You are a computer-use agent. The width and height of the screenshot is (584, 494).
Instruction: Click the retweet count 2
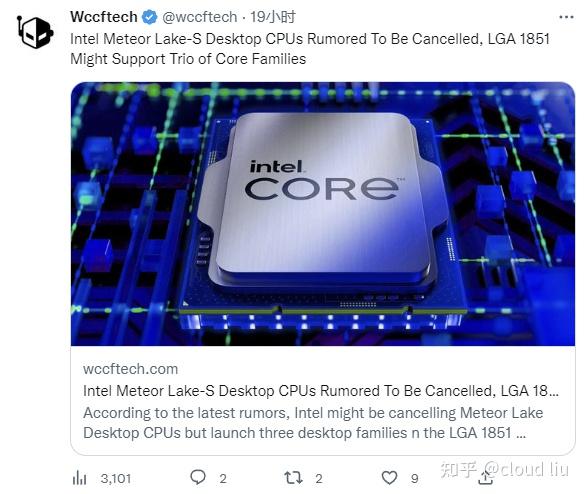319,479
